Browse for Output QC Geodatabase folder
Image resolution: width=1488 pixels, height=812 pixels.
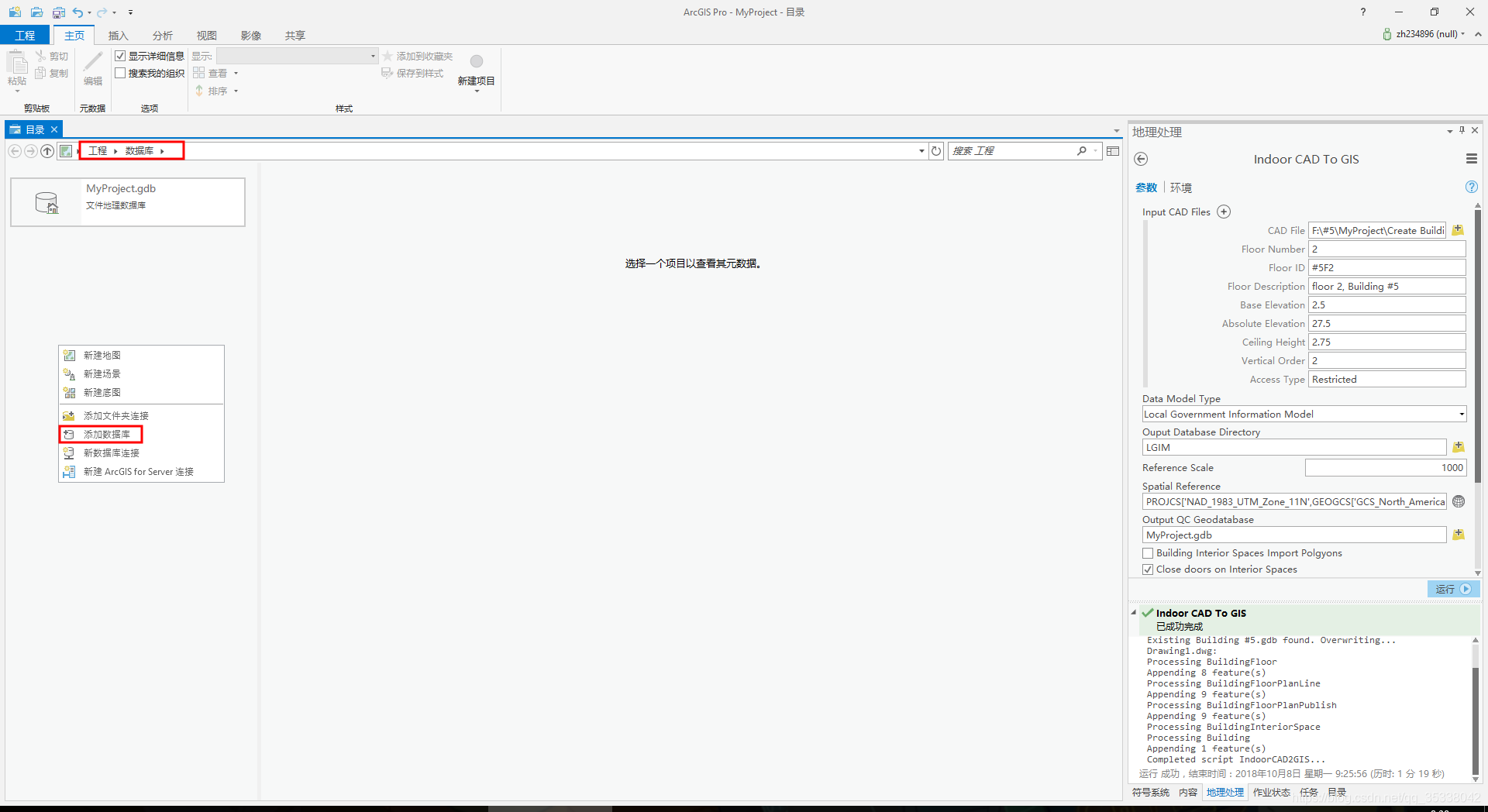[x=1458, y=535]
